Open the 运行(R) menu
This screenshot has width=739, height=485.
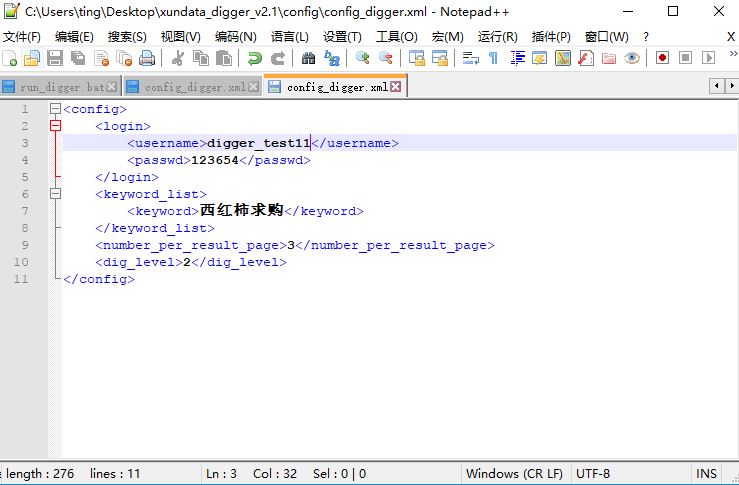(498, 37)
